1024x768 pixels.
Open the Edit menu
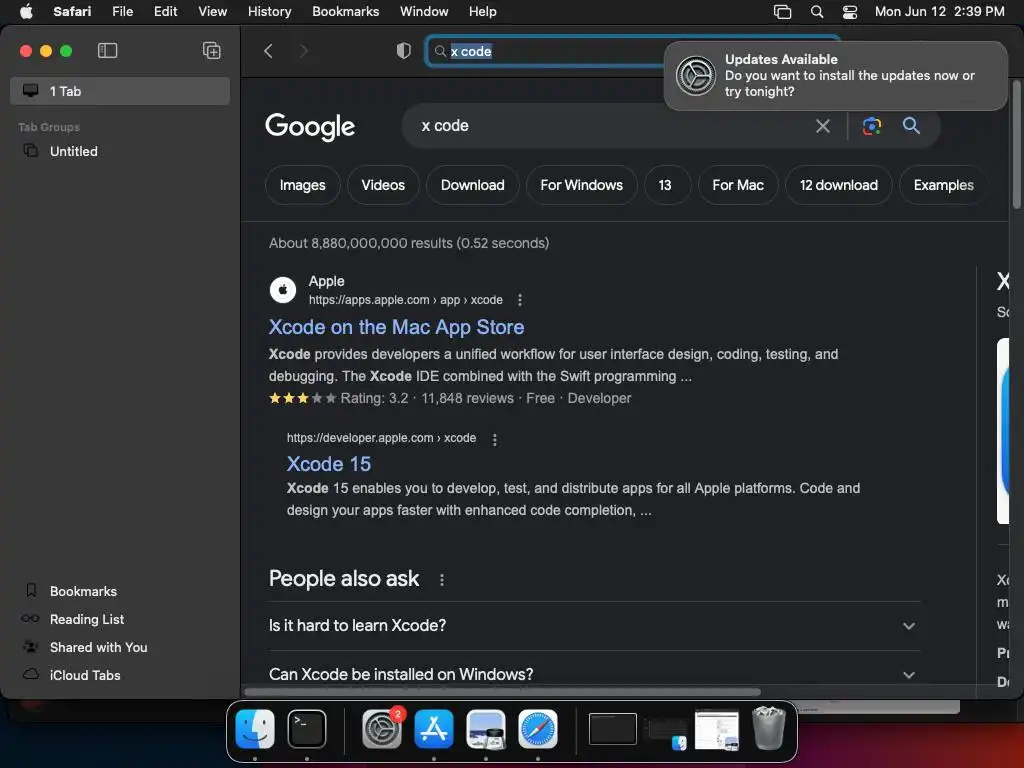coord(165,12)
